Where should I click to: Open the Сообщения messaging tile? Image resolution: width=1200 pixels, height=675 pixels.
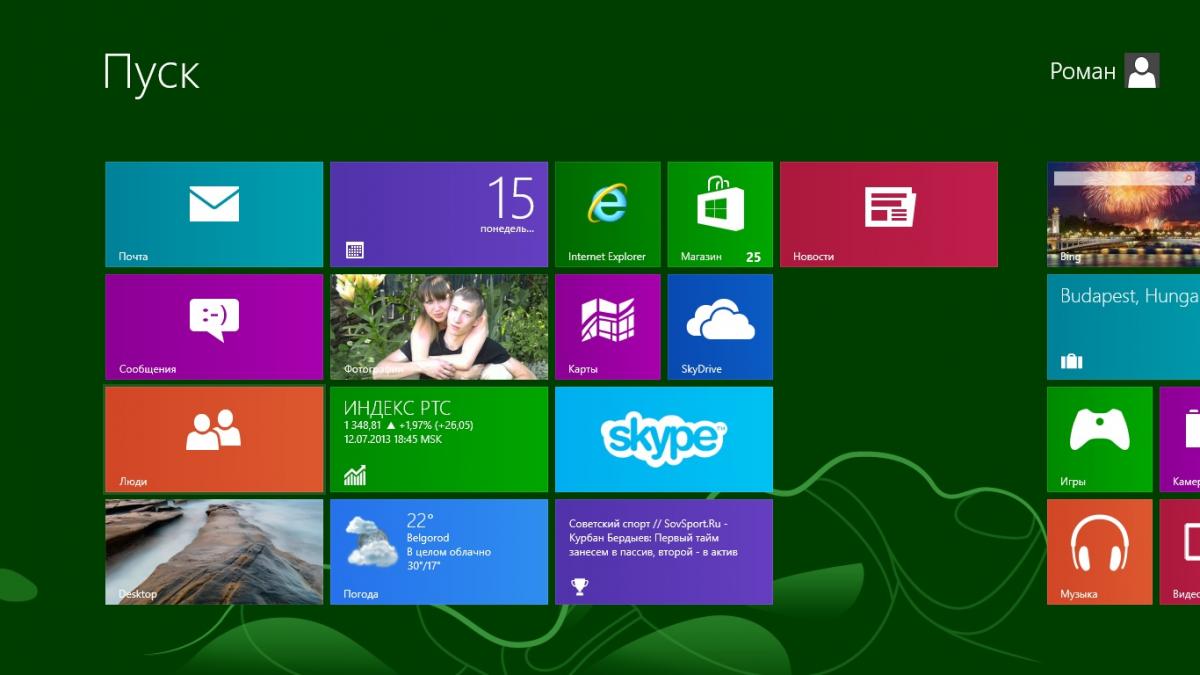pyautogui.click(x=214, y=327)
